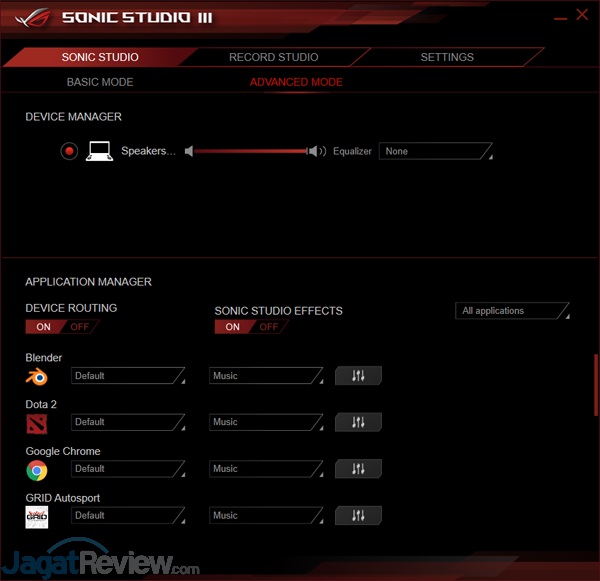Click the GRID Autosport application icon

click(37, 517)
